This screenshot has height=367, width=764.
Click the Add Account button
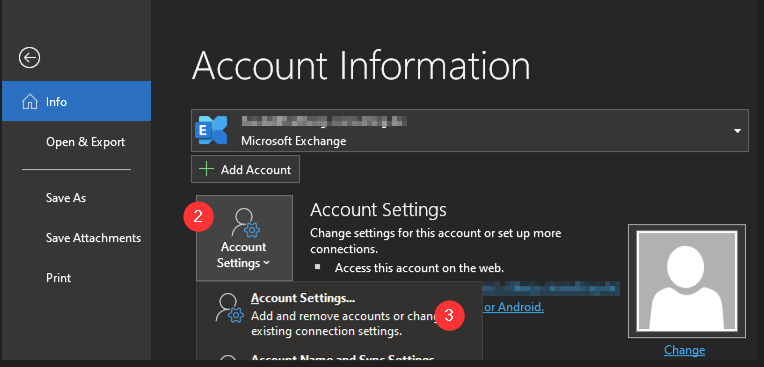(x=246, y=169)
